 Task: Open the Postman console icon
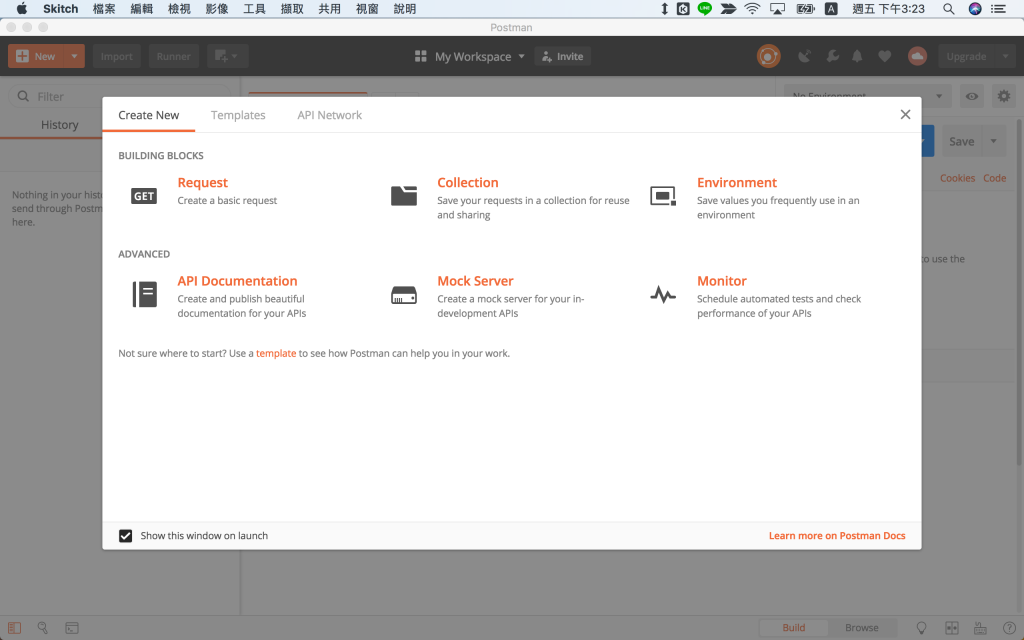[x=72, y=628]
